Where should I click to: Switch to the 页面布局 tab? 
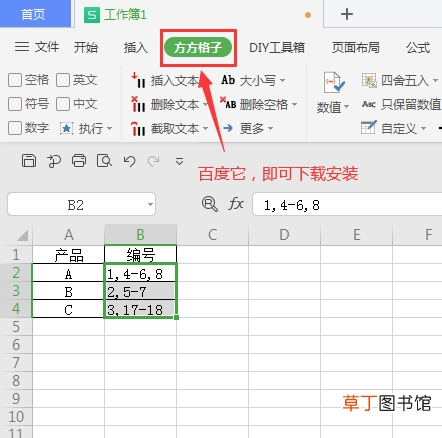click(x=356, y=47)
